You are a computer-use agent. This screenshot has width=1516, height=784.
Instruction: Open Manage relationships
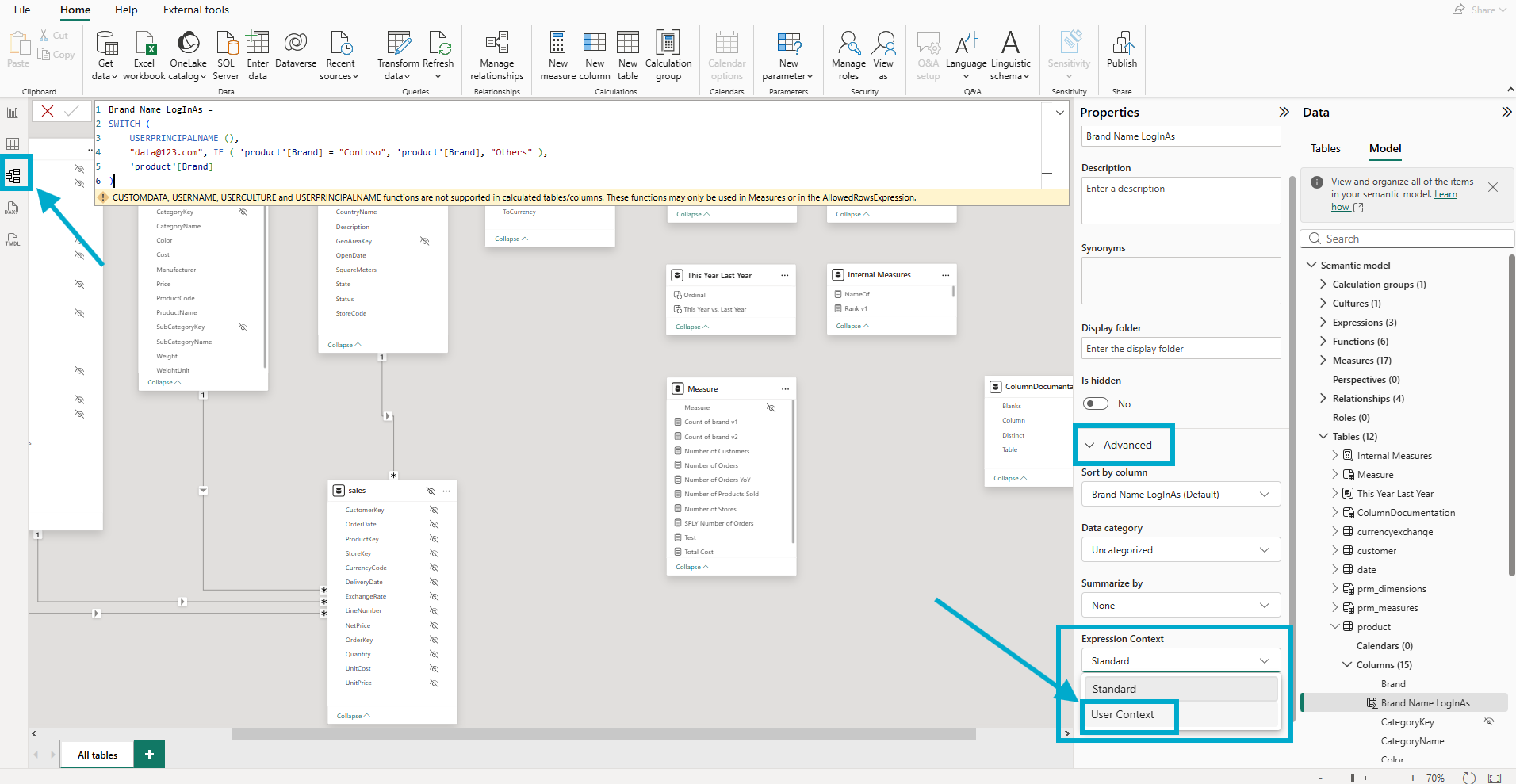tap(497, 55)
